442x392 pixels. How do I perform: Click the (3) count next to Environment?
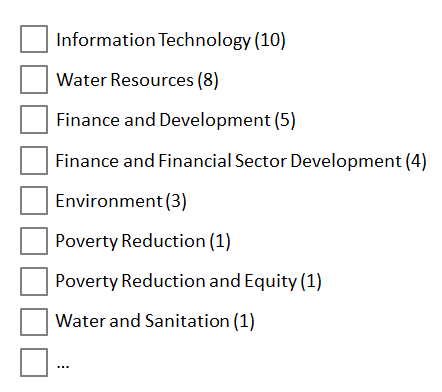click(x=176, y=201)
